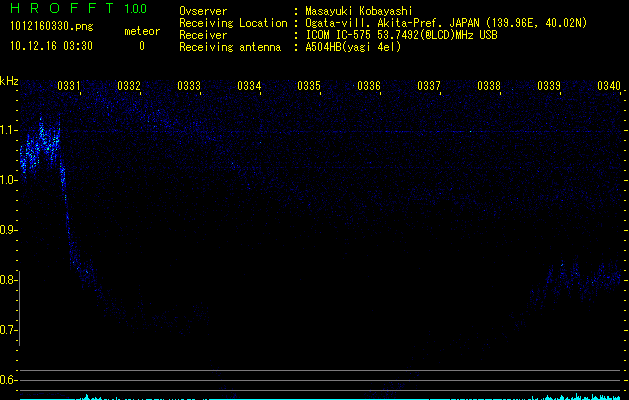629x400 pixels.
Task: Click the Receiving Location label
Action: (233, 23)
